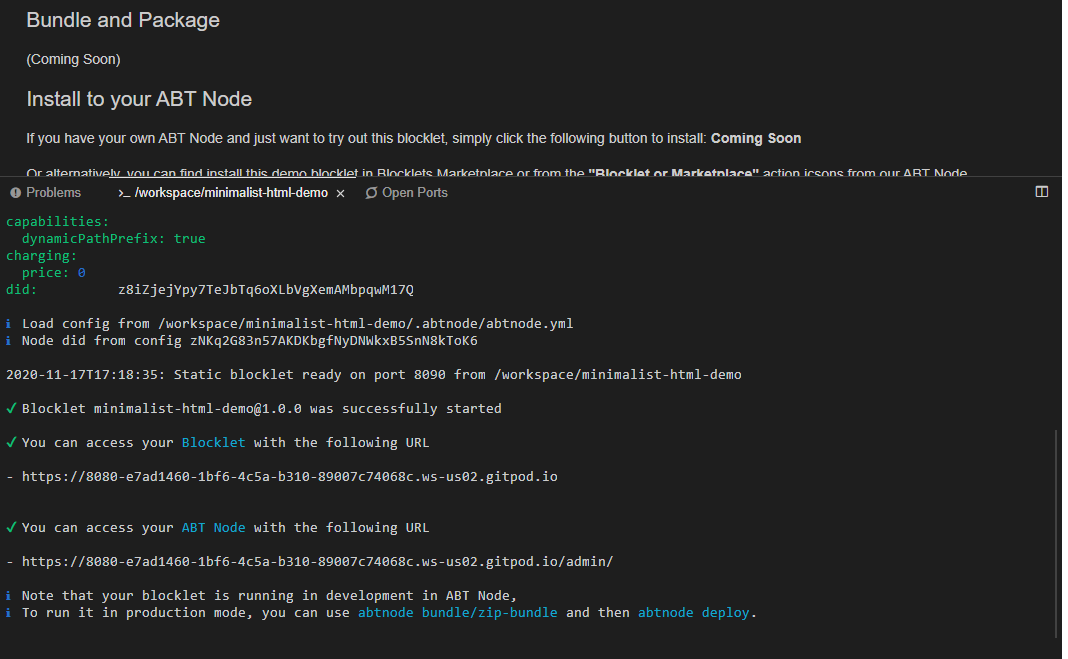This screenshot has width=1068, height=659.
Task: Open the Open Ports tab
Action: (414, 192)
